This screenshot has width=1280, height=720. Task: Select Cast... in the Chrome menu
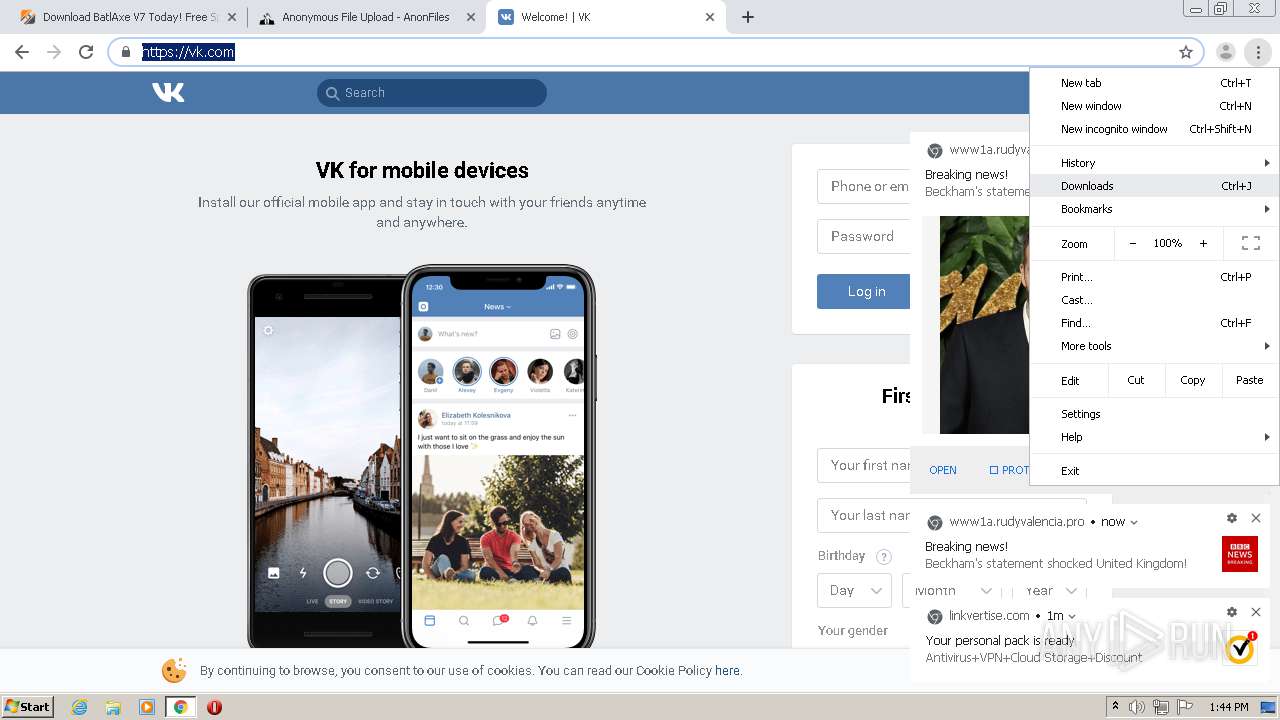coord(1154,300)
